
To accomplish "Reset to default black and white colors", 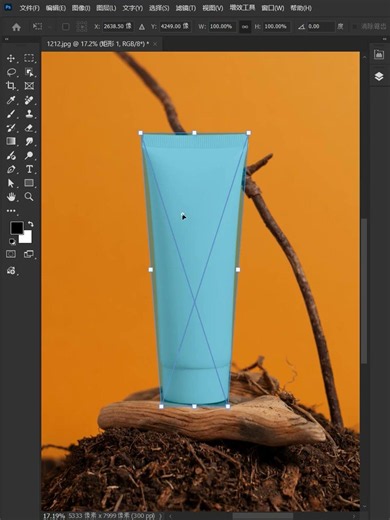I will pos(12,242).
